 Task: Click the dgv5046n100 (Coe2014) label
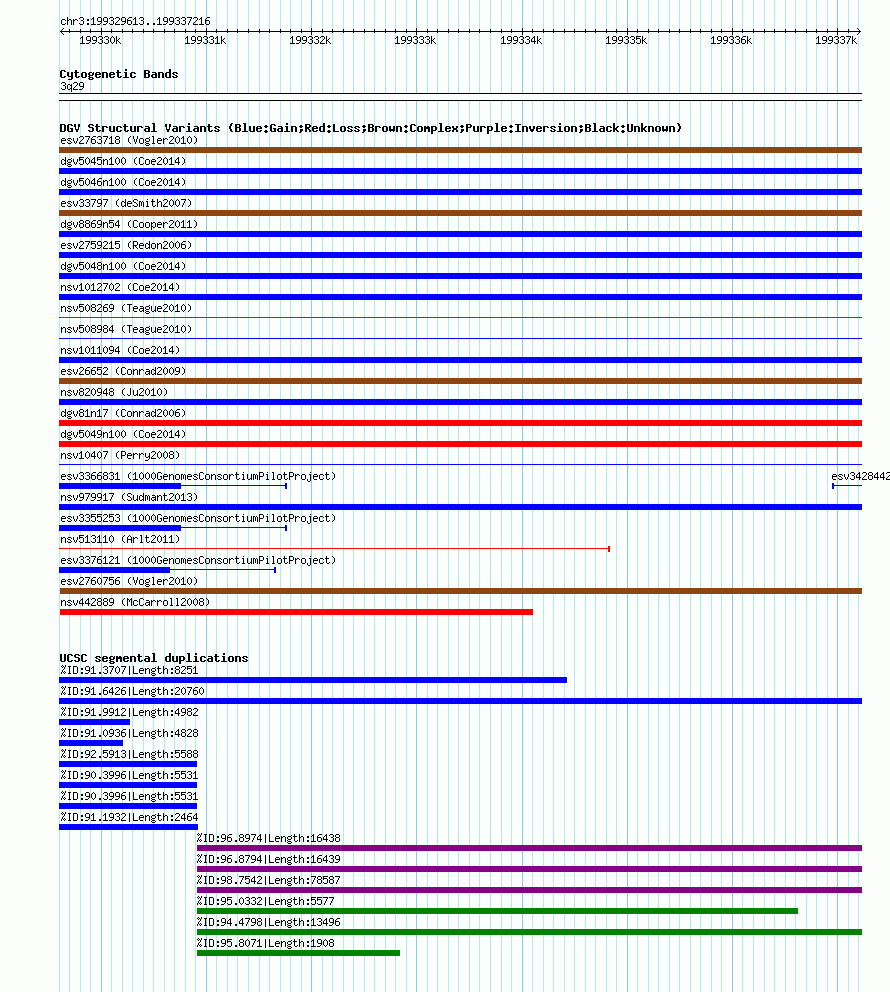pos(123,182)
